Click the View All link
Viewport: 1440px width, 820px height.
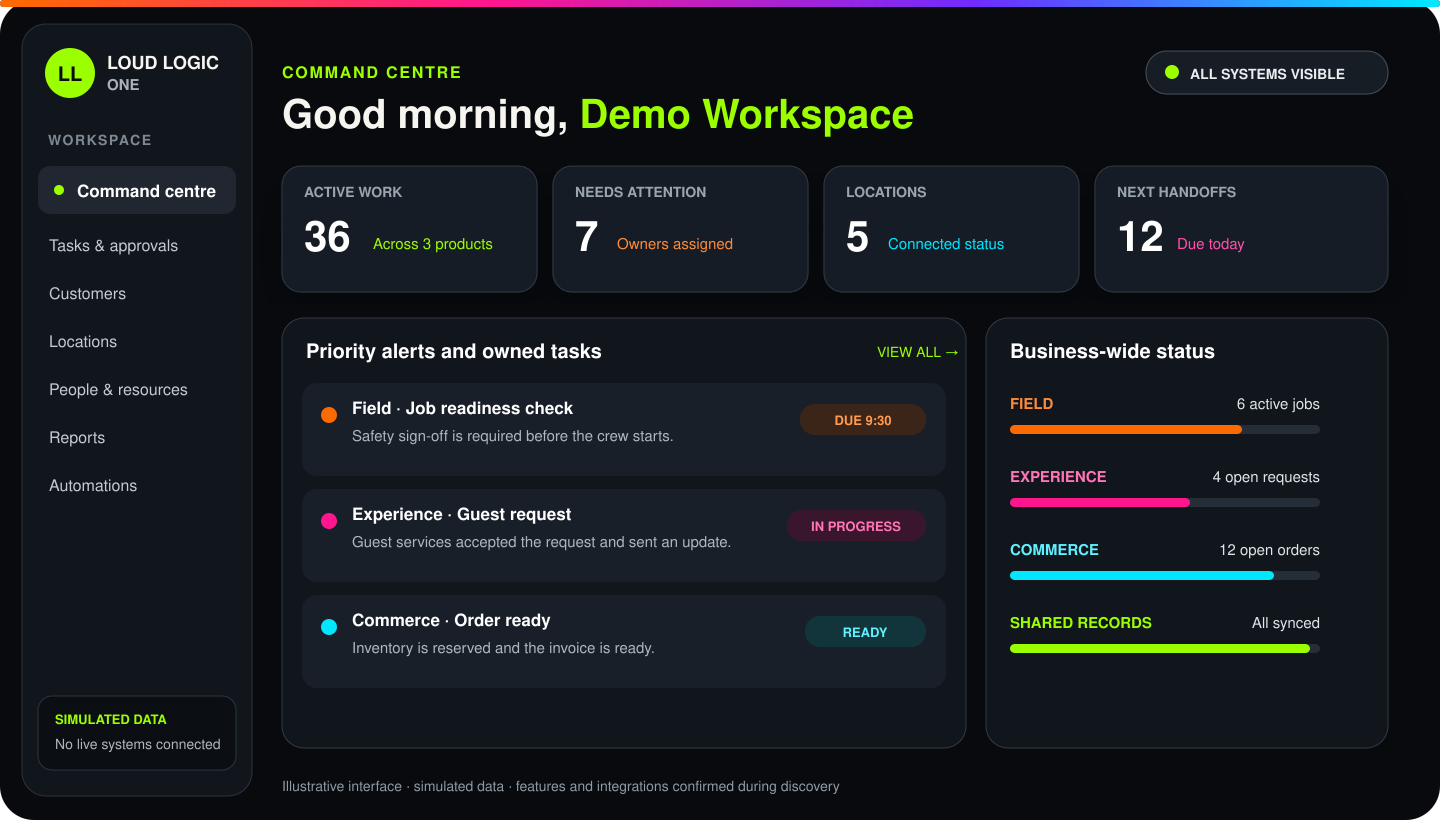[917, 352]
